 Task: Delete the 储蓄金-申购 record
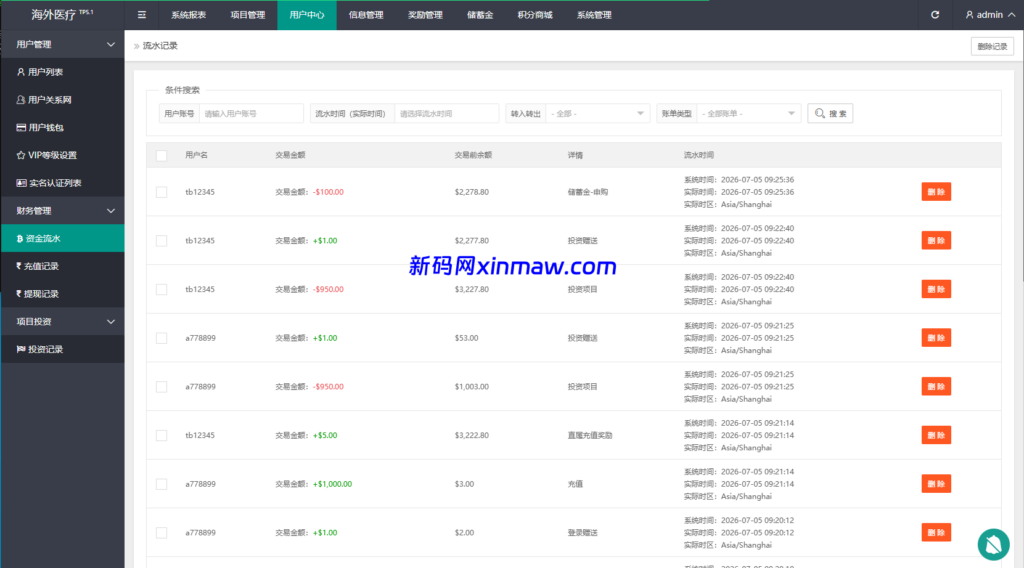pos(936,192)
